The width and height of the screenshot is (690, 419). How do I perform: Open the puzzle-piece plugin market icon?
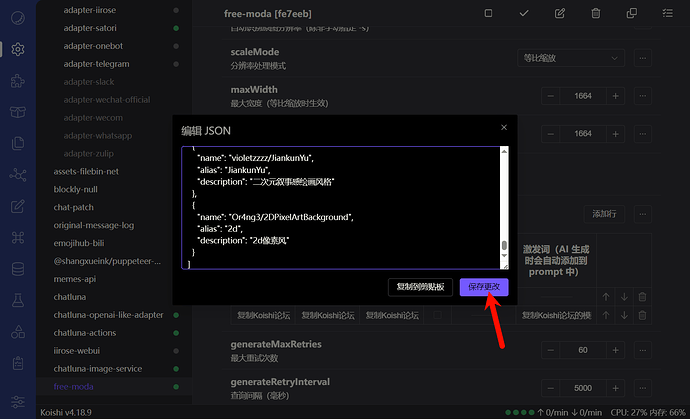(x=18, y=81)
